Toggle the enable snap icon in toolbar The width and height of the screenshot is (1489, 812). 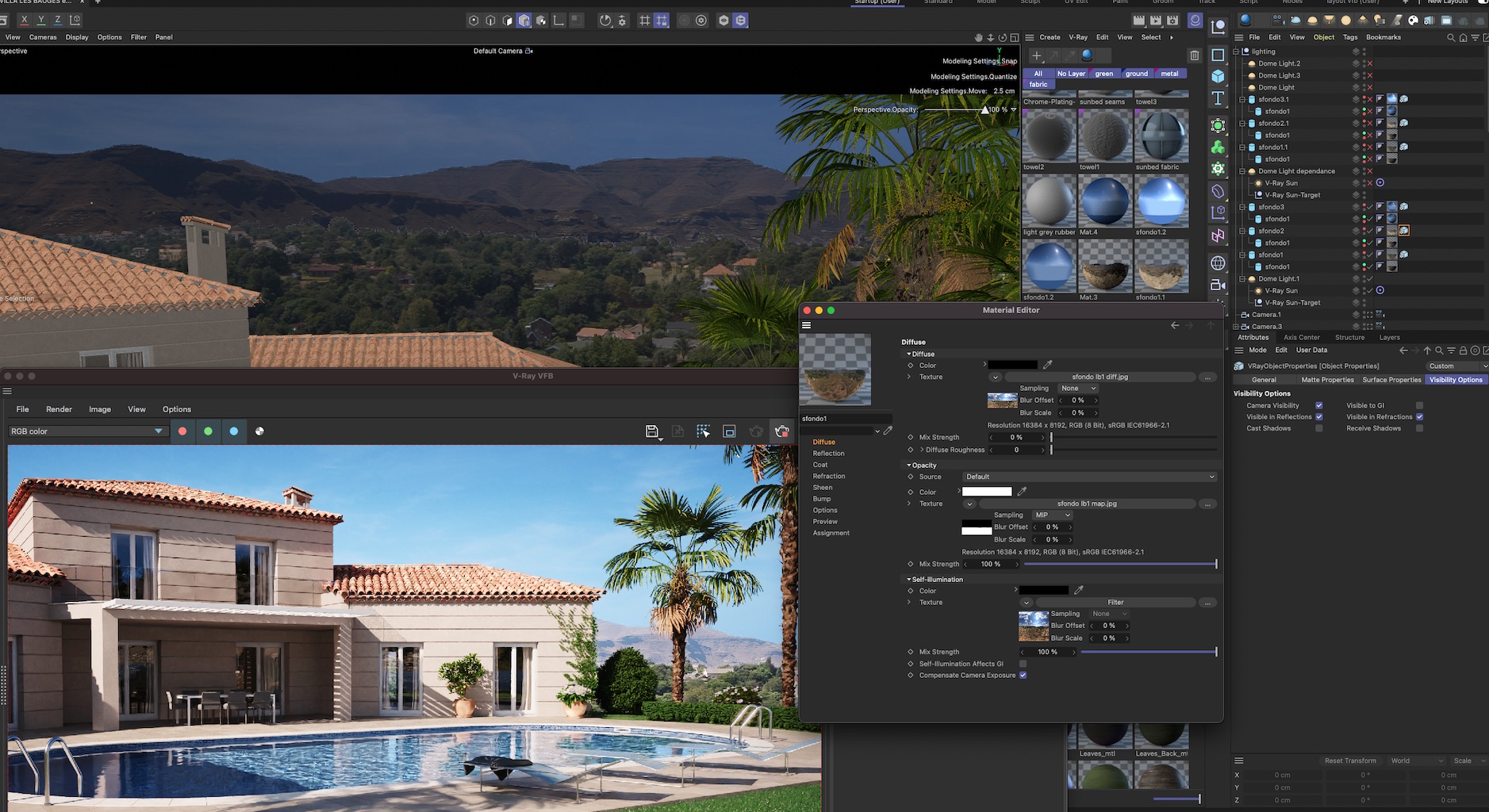[605, 21]
